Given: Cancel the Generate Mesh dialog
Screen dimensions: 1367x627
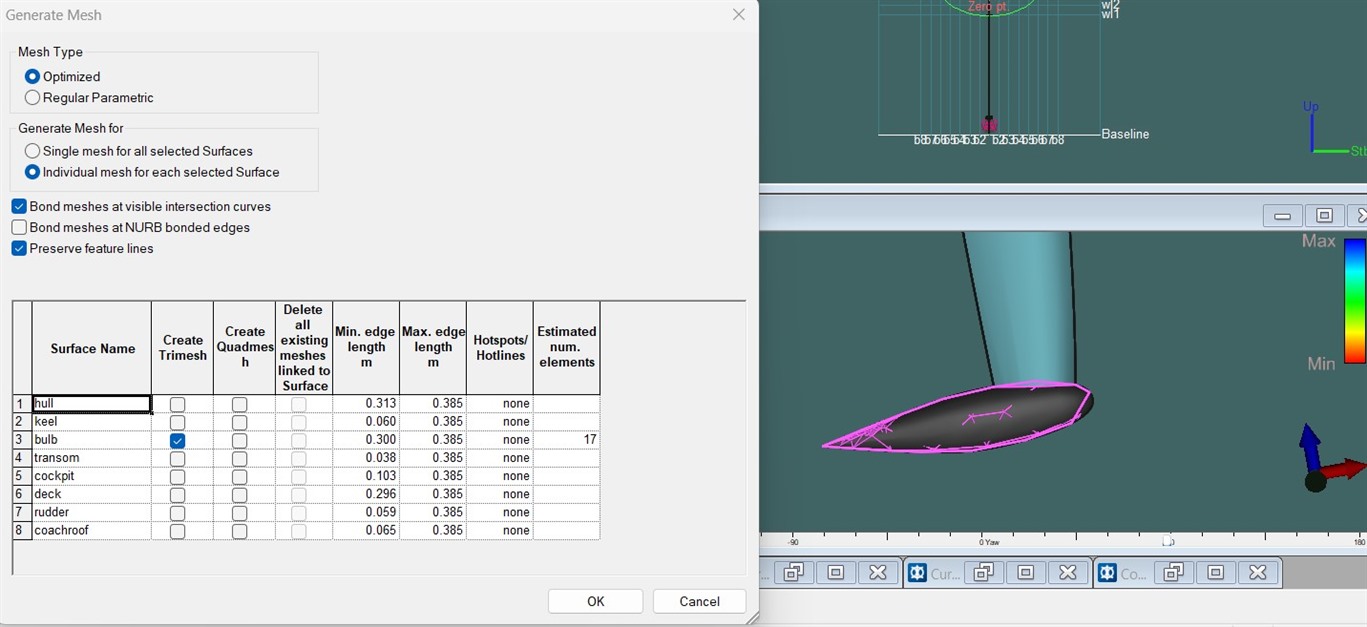Looking at the screenshot, I should click(699, 601).
